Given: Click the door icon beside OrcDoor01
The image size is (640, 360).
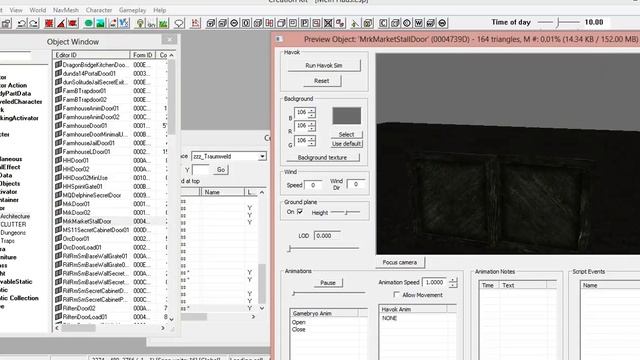Looking at the screenshot, I should click(58, 238).
